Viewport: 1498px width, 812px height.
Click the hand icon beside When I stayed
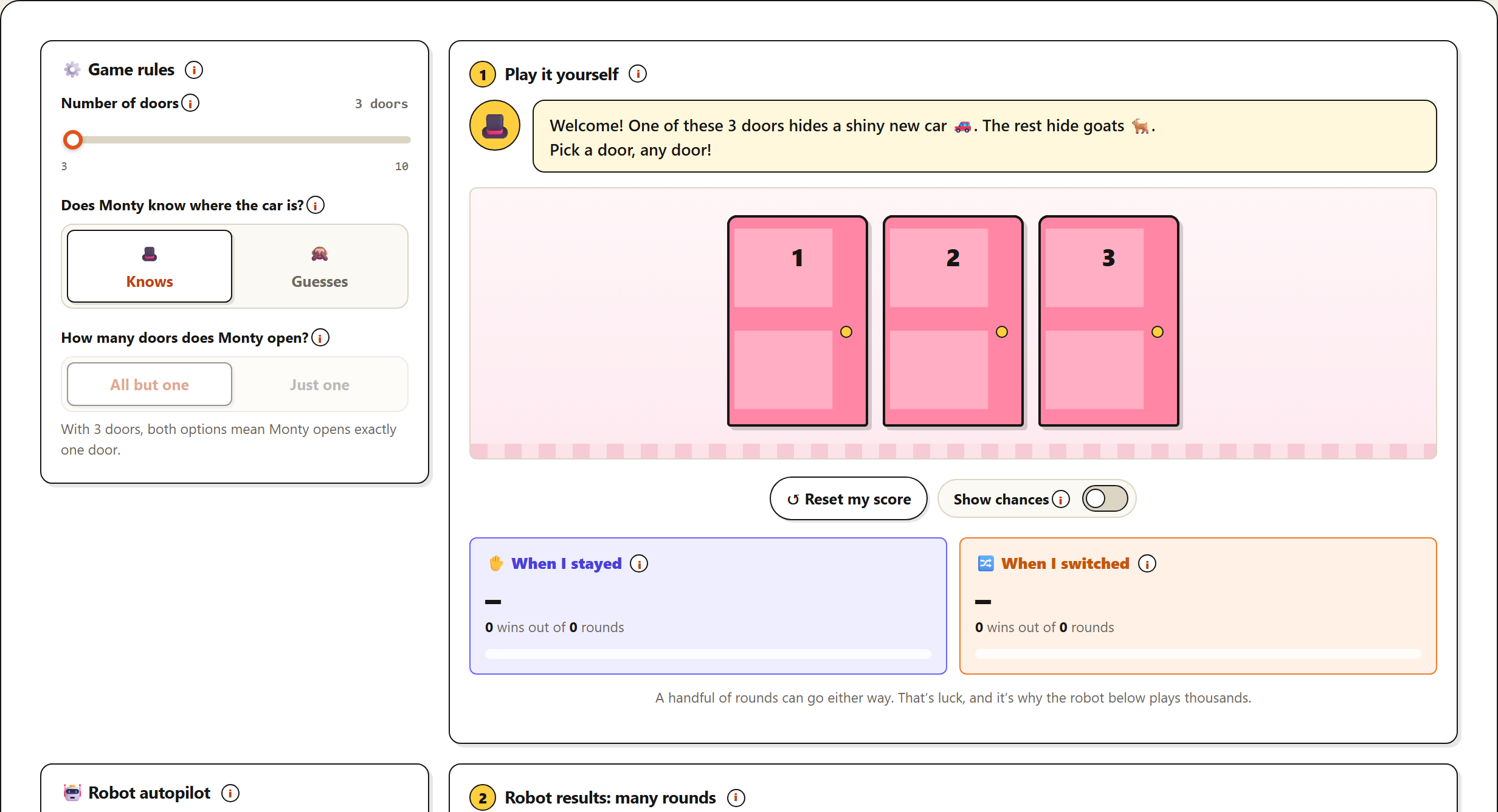pyautogui.click(x=496, y=564)
